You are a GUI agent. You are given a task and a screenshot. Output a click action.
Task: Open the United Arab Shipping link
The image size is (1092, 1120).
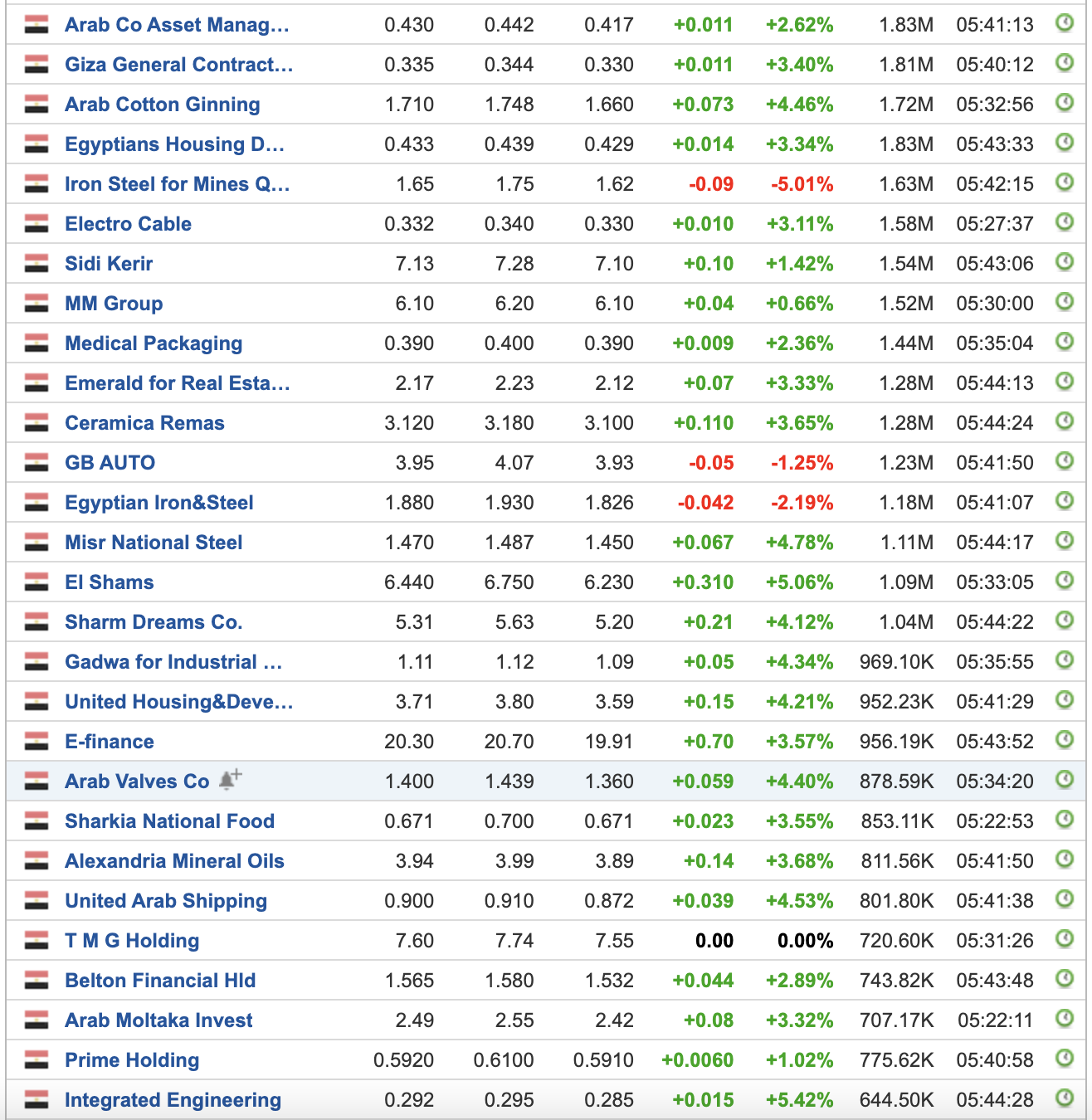tap(166, 901)
